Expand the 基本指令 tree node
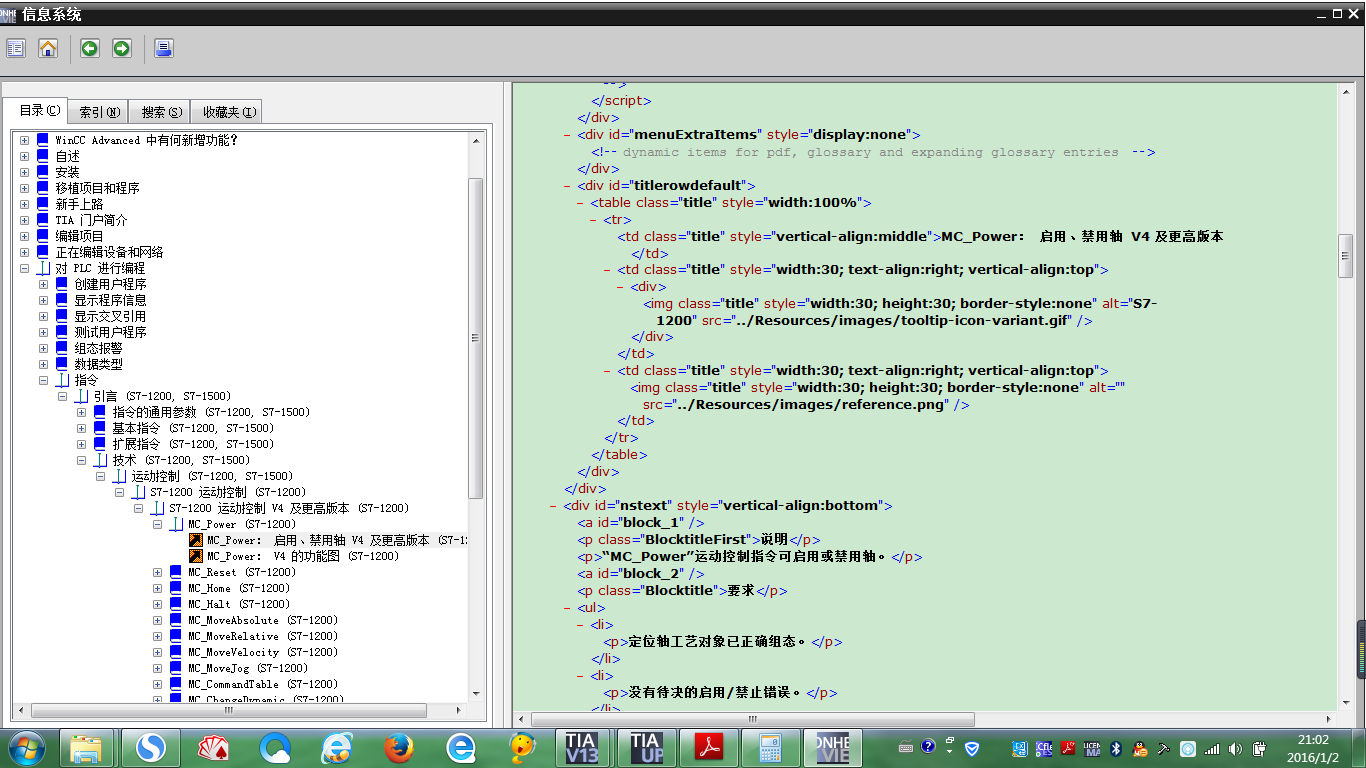Image resolution: width=1366 pixels, height=768 pixels. point(82,428)
